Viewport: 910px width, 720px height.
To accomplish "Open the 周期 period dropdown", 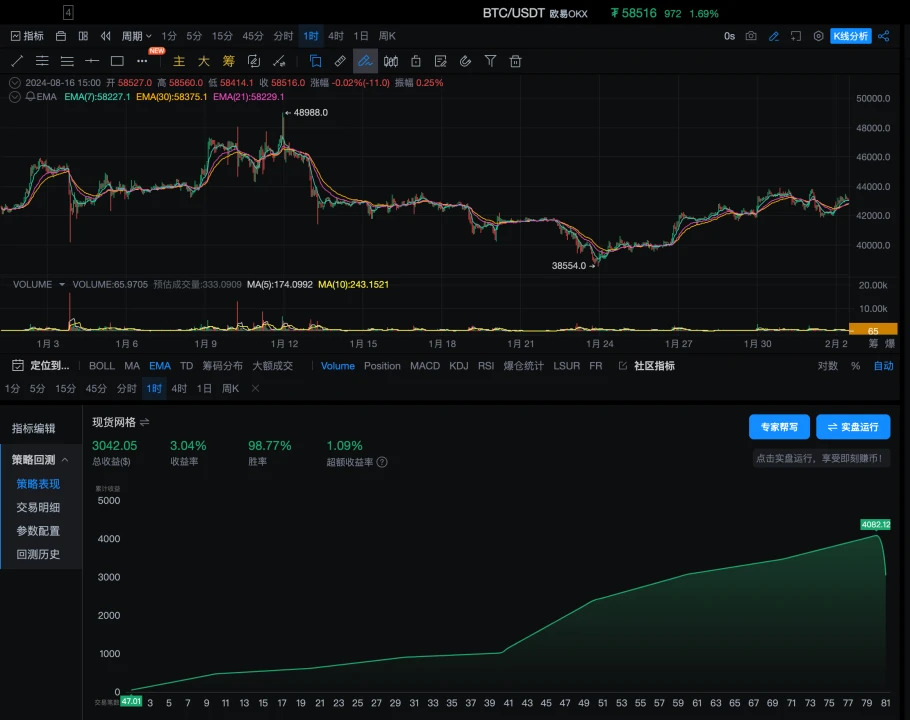I will click(x=136, y=36).
